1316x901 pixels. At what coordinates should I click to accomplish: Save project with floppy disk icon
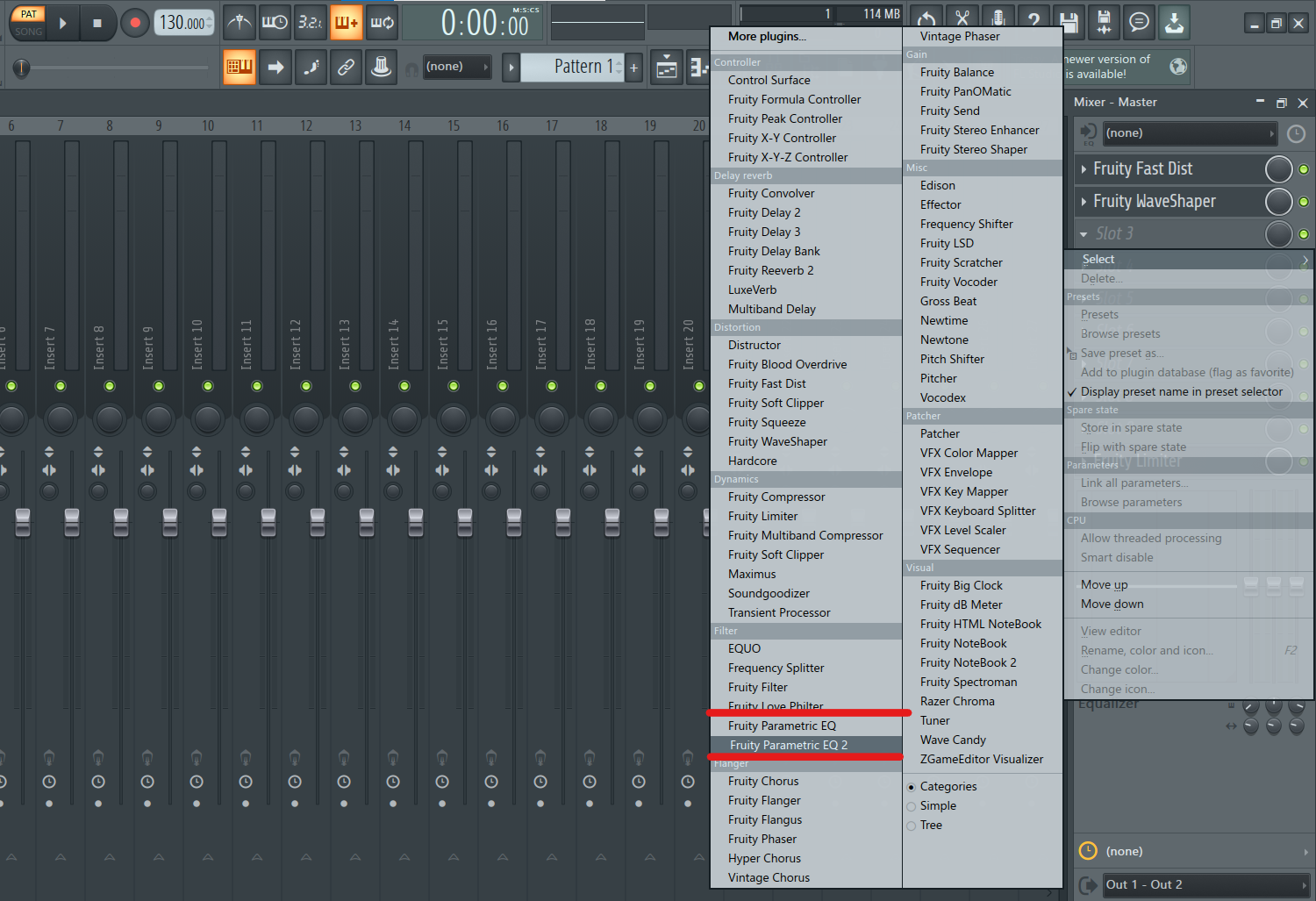pyautogui.click(x=1069, y=22)
